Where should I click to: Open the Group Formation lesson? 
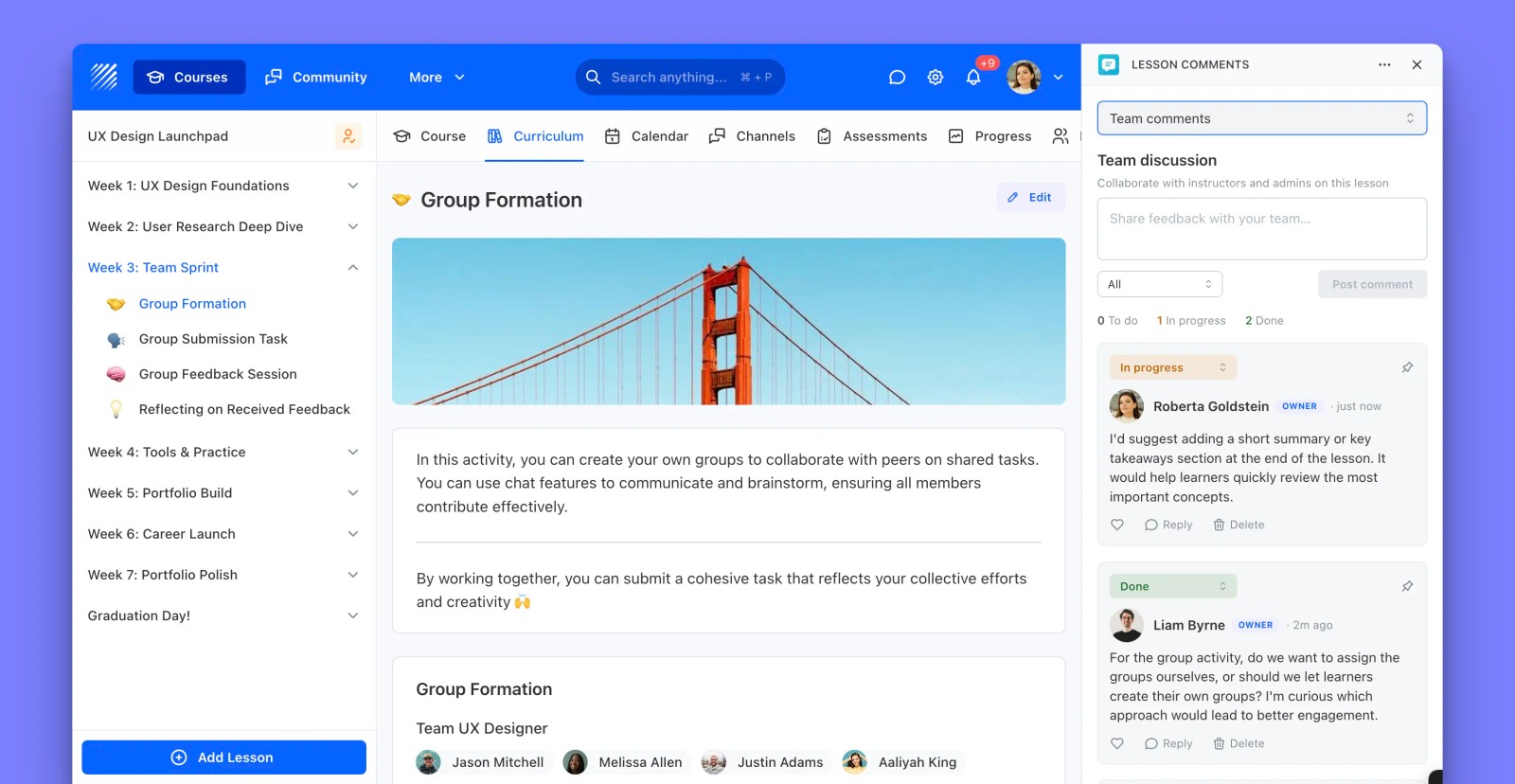click(192, 304)
